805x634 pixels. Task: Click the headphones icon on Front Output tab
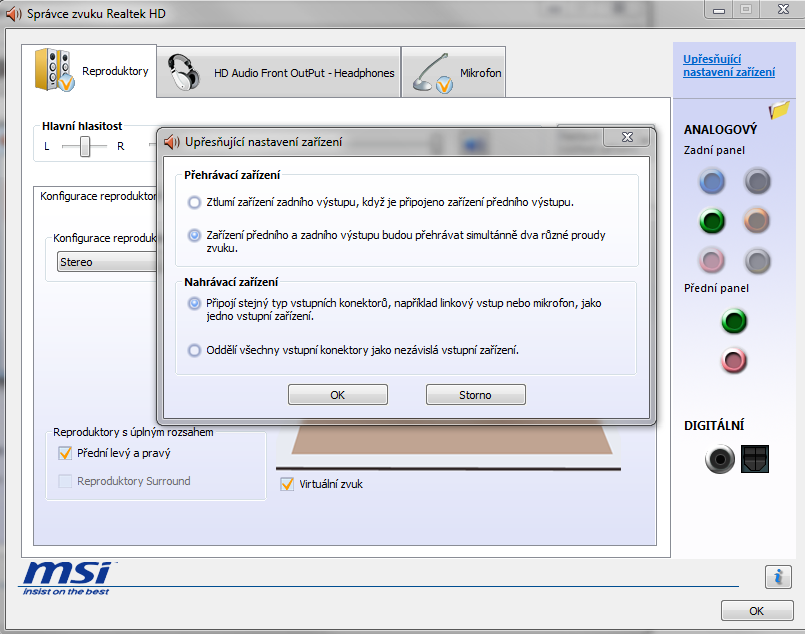[184, 72]
